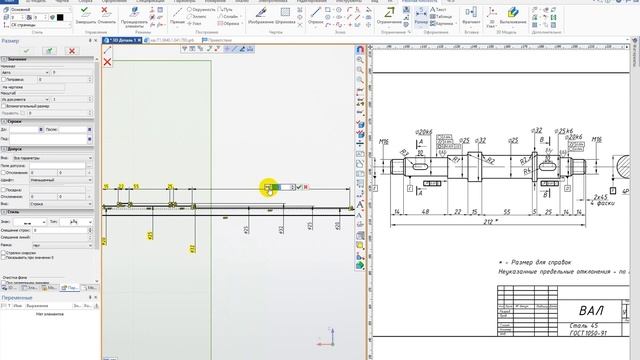Open the Рамка dropdown

tap(62, 245)
